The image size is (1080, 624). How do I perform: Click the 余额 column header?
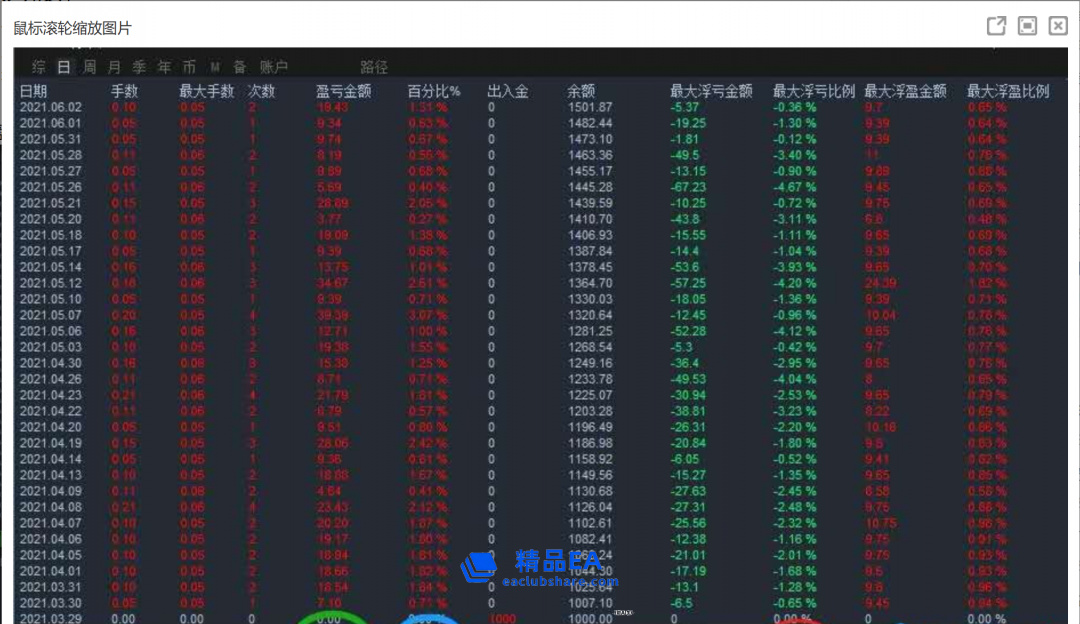[x=582, y=91]
